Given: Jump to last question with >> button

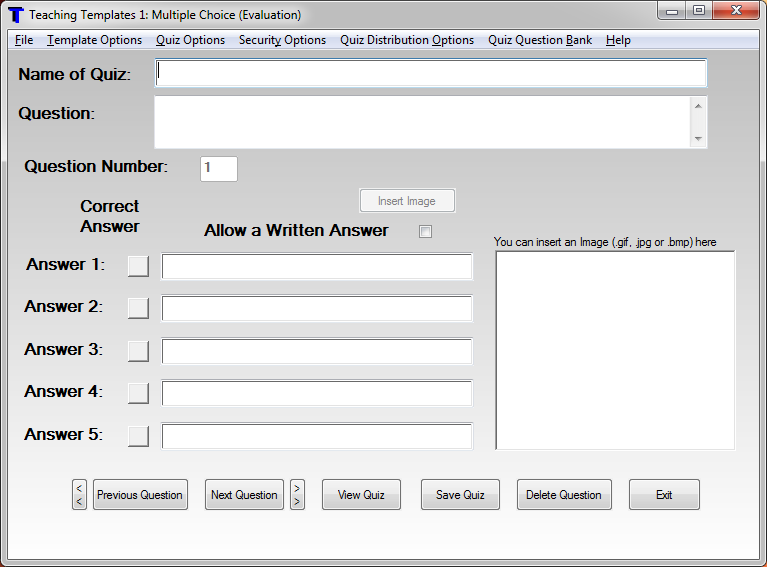Looking at the screenshot, I should [x=297, y=495].
